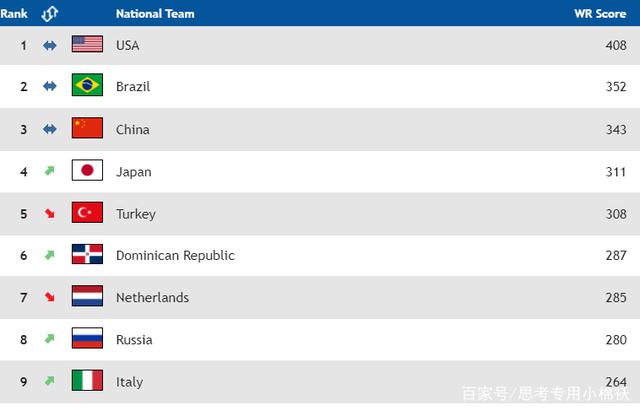The image size is (640, 411).
Task: Click Italy's WR score of 264
Action: coord(616,381)
